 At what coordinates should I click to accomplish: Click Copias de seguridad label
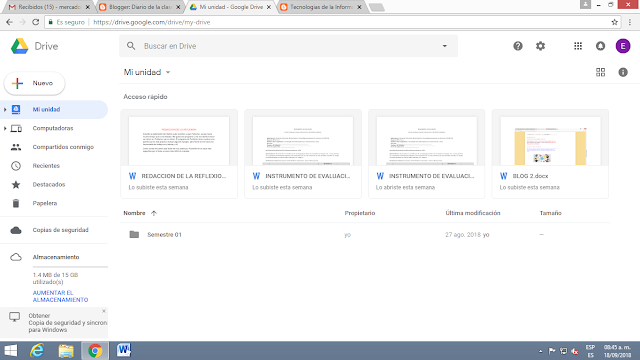pos(60,230)
